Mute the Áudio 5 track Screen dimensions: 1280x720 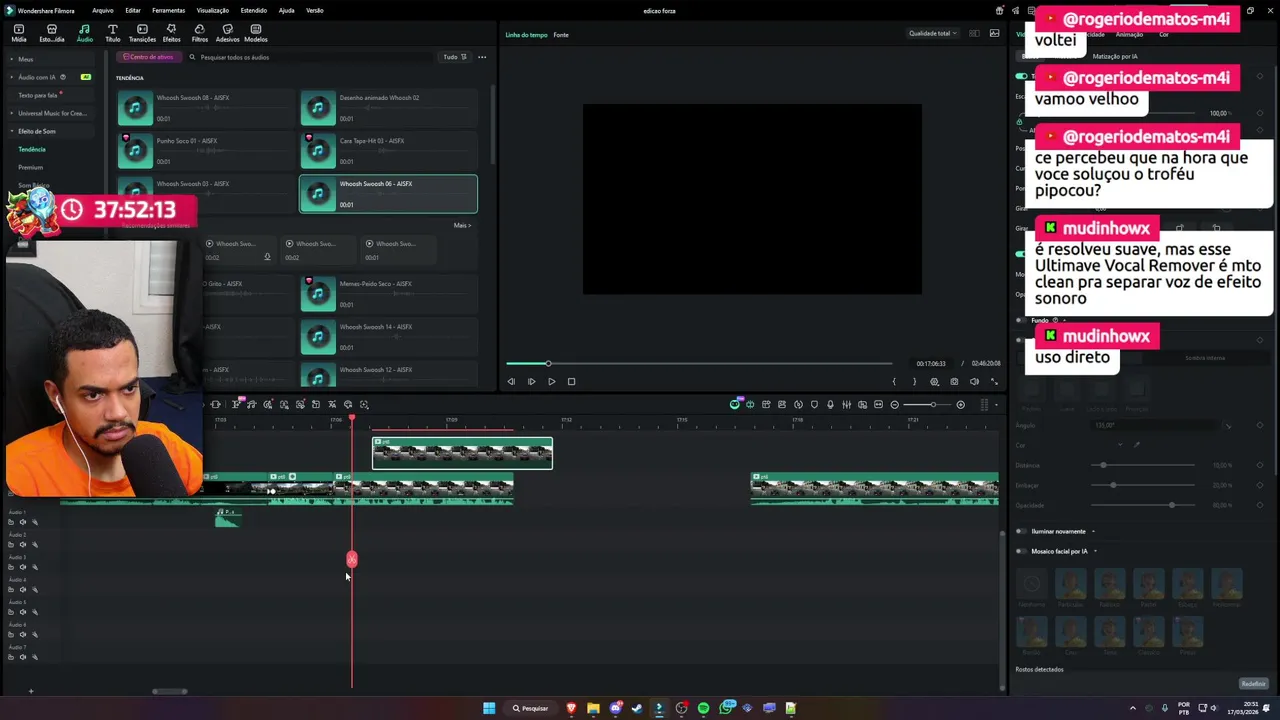pos(23,612)
